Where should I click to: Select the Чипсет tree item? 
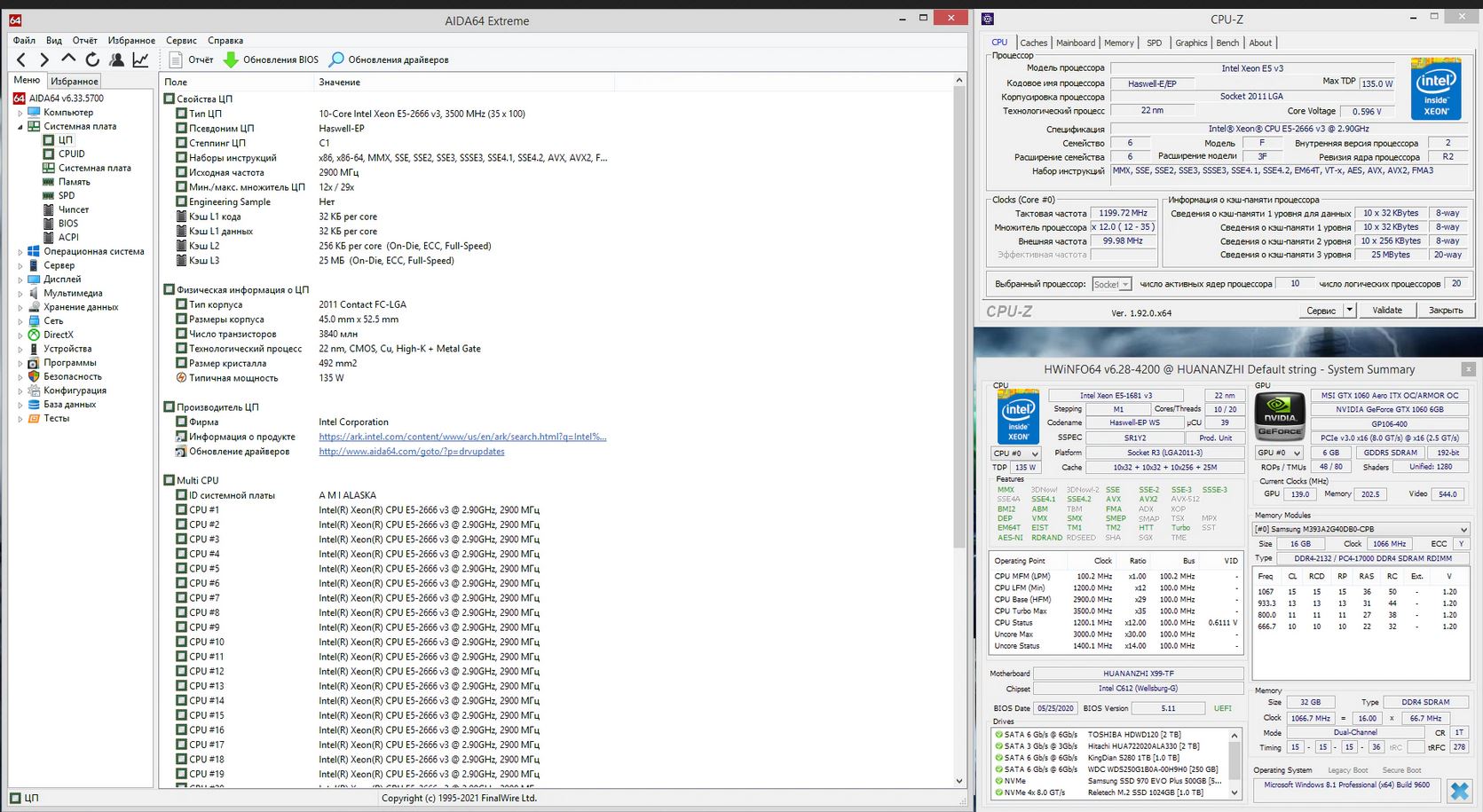[x=66, y=209]
